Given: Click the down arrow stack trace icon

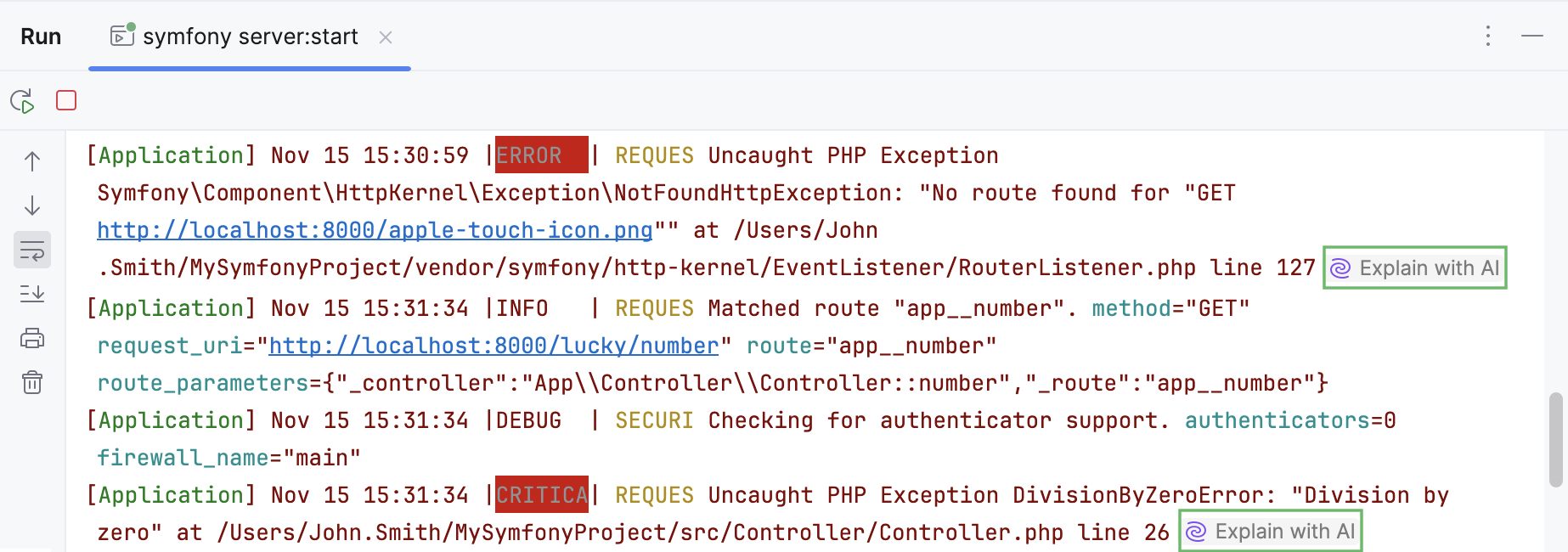Looking at the screenshot, I should 32,206.
